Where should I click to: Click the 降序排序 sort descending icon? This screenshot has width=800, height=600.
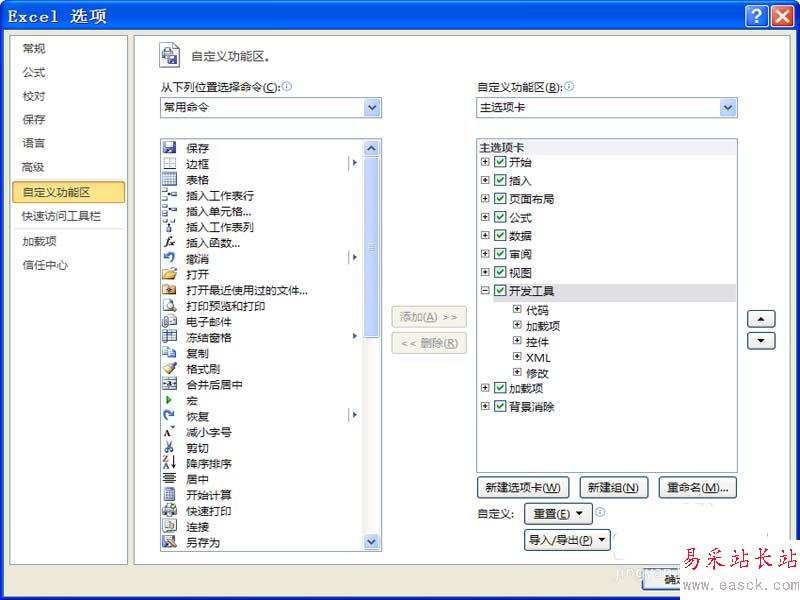coord(169,463)
